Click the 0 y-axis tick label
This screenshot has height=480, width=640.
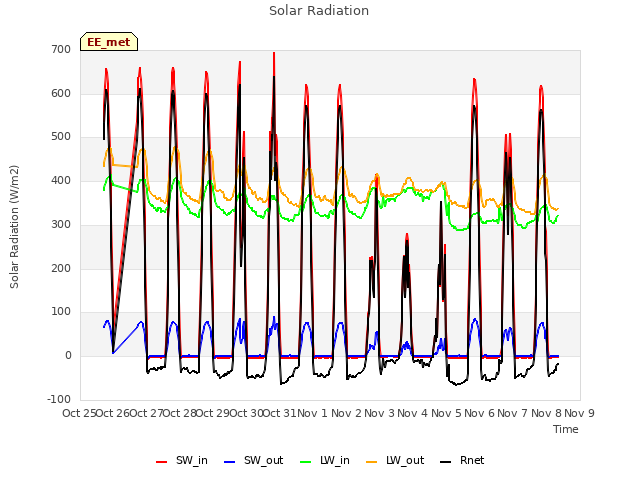pos(68,356)
